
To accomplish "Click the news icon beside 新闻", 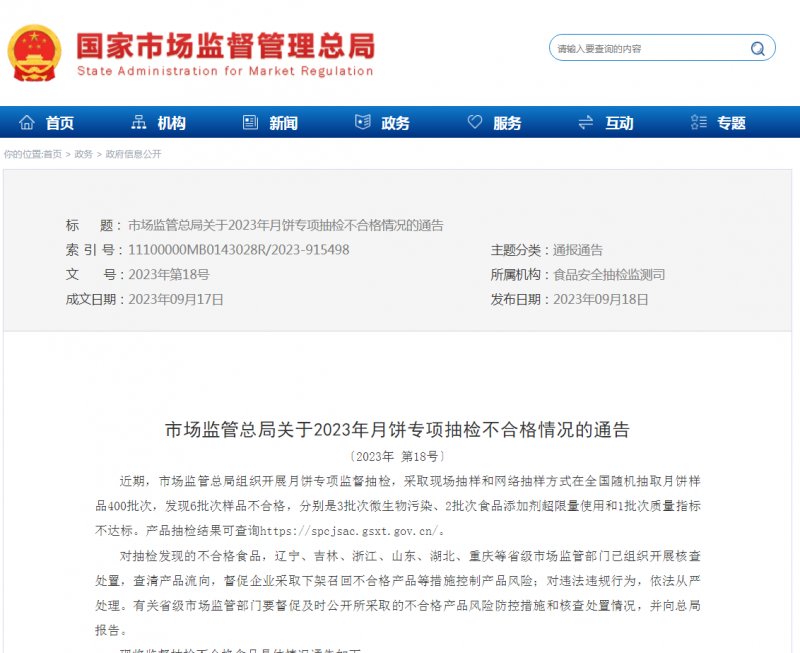I will [250, 121].
